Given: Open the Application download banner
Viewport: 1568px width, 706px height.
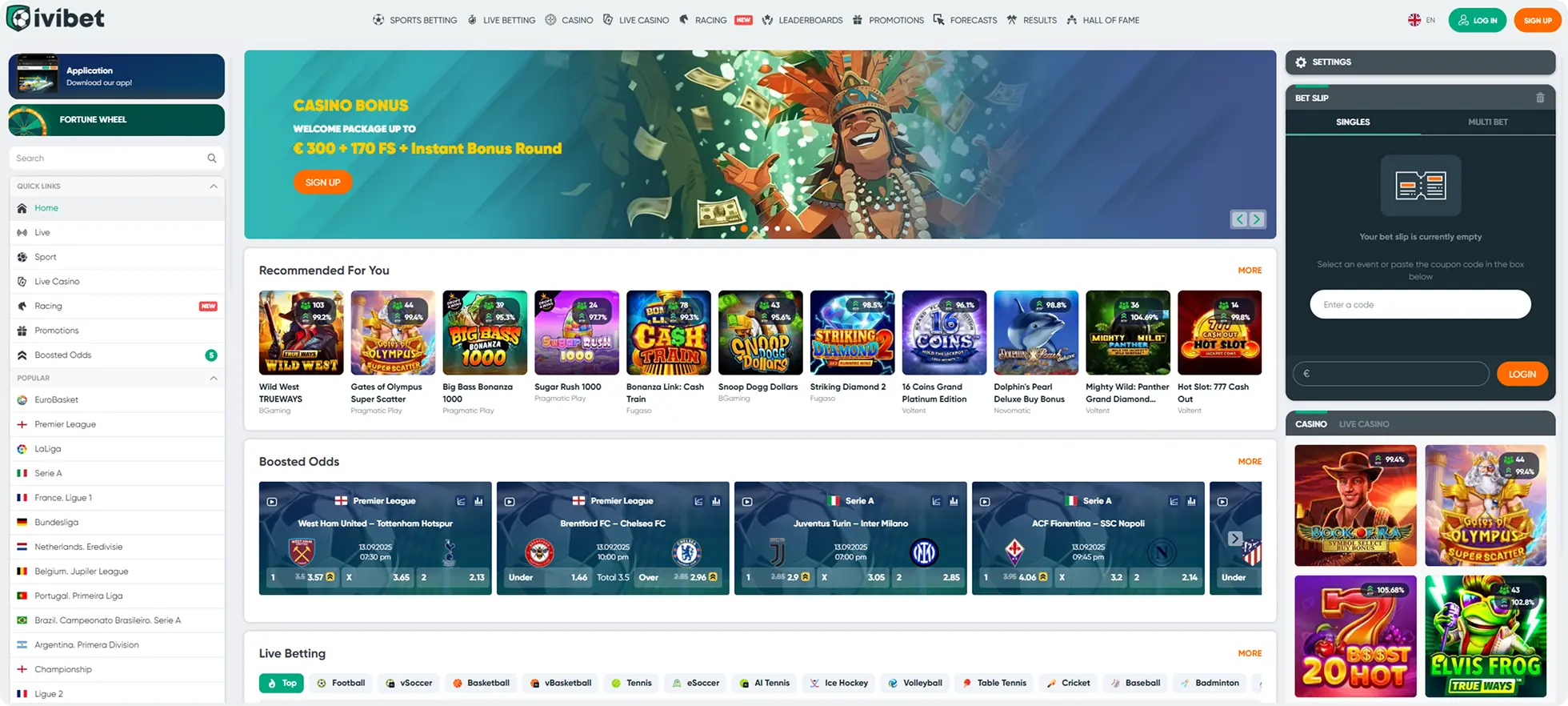Looking at the screenshot, I should (117, 76).
